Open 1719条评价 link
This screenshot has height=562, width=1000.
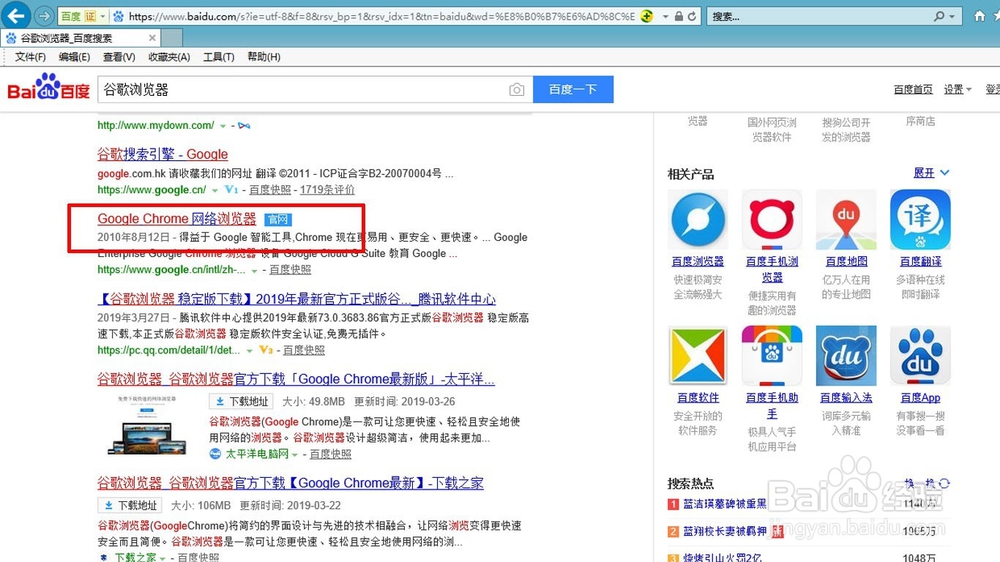click(327, 189)
